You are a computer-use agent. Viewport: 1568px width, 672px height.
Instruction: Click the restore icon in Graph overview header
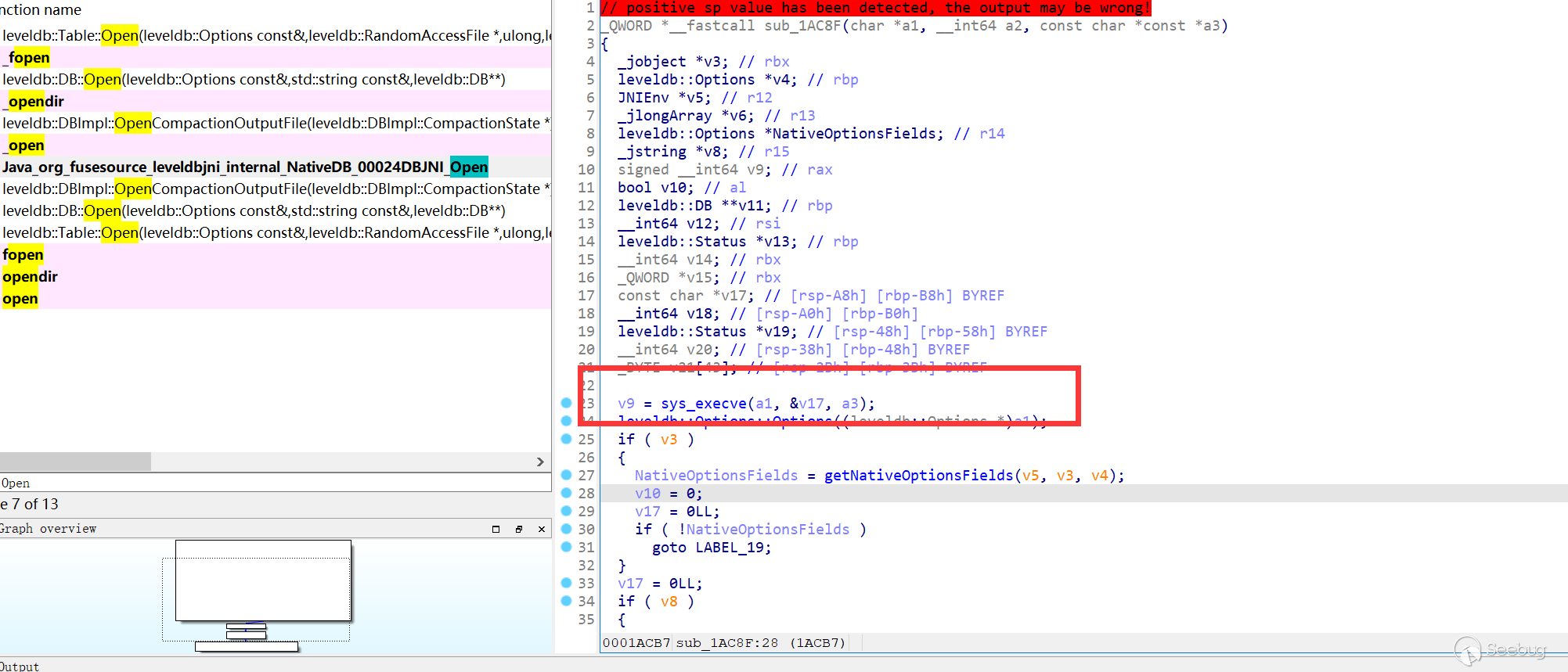click(496, 529)
